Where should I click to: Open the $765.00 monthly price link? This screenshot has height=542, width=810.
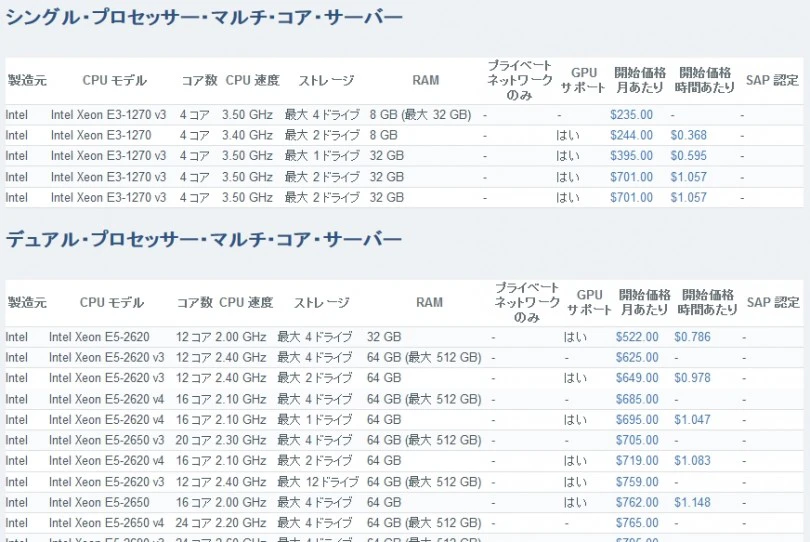(637, 523)
